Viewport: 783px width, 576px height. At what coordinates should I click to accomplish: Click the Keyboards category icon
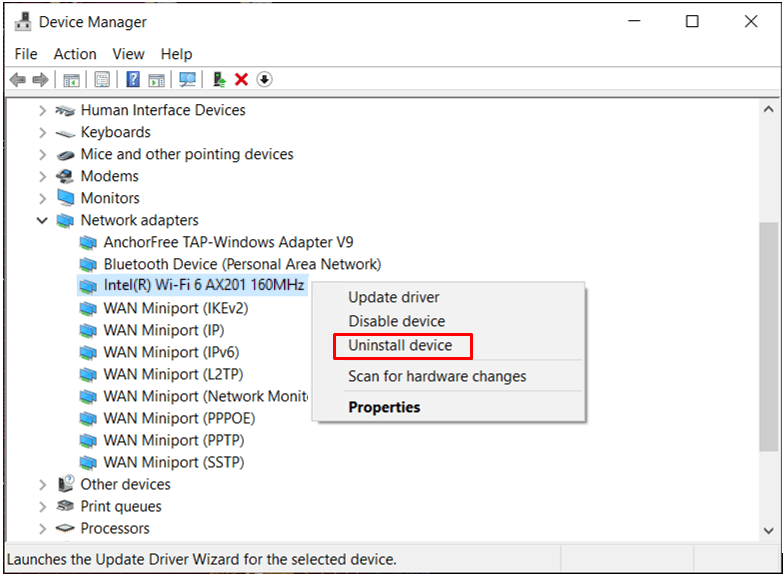click(x=65, y=133)
